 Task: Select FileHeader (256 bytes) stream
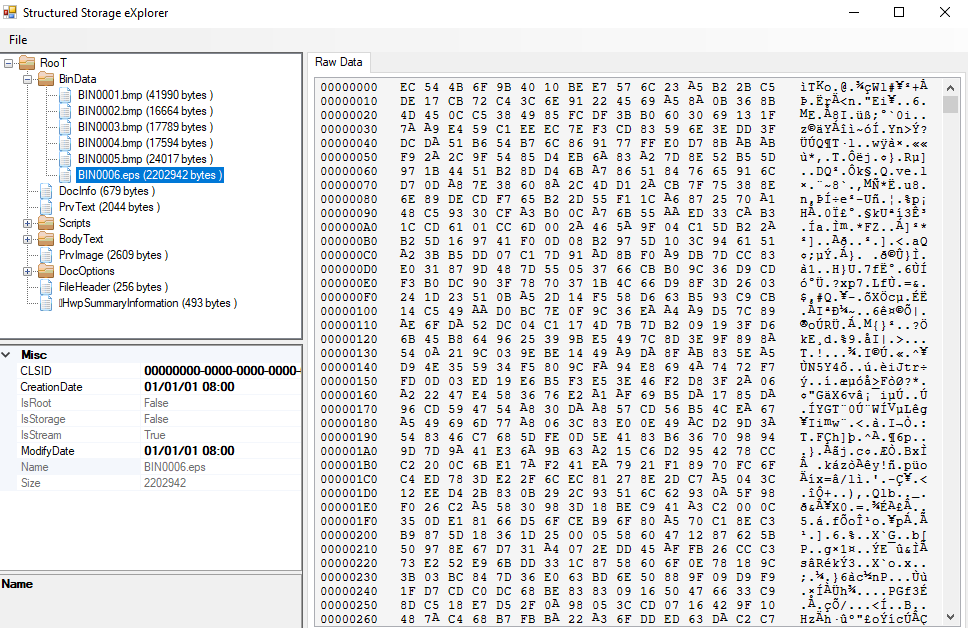coord(113,287)
